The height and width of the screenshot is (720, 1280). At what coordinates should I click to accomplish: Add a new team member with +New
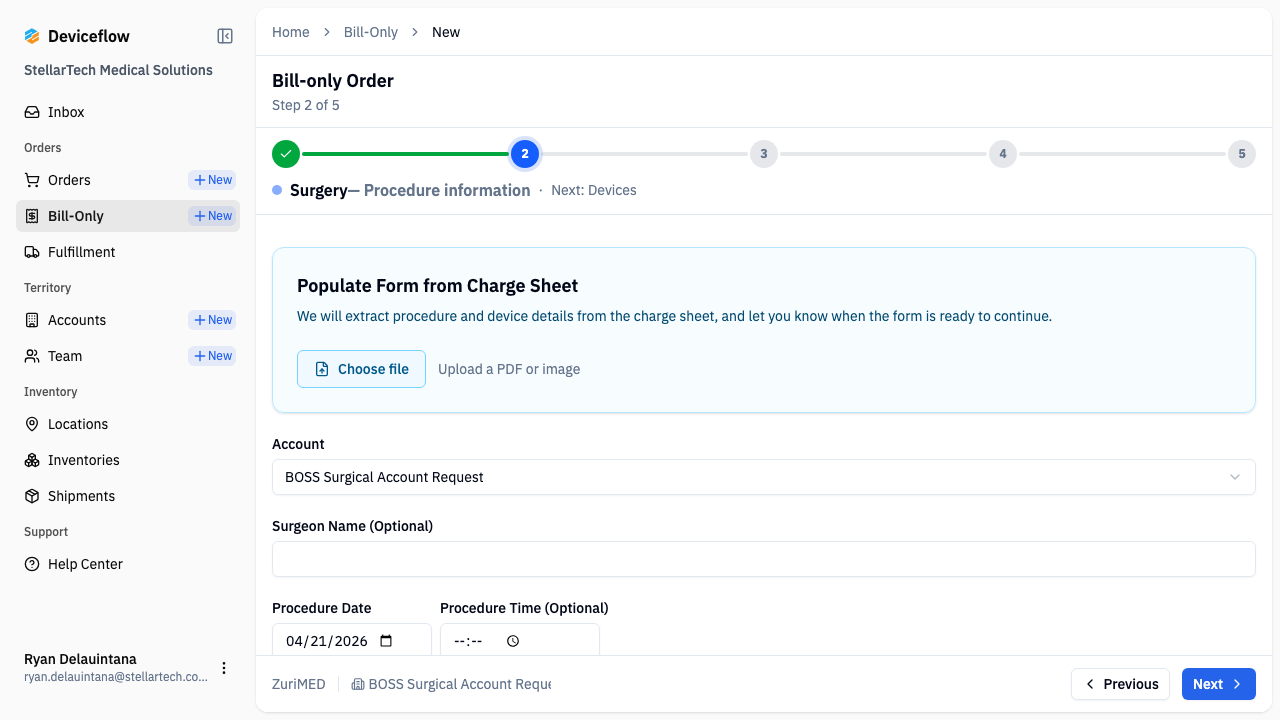[212, 356]
